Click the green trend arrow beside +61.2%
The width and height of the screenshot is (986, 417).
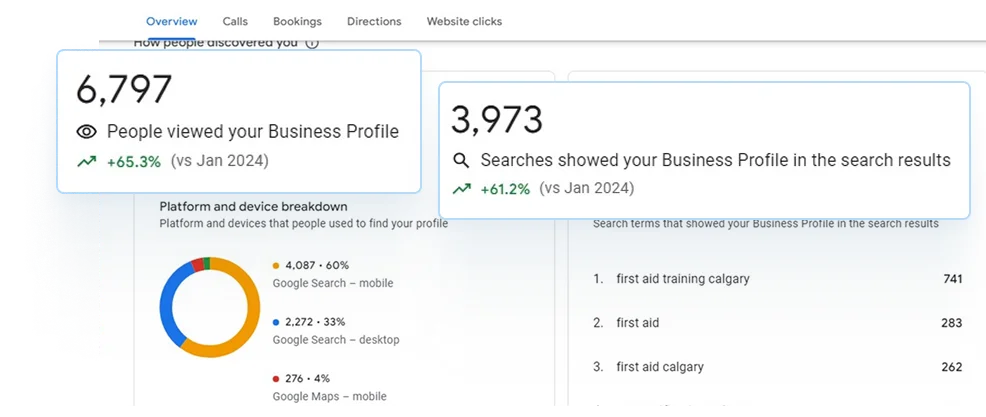tap(461, 188)
